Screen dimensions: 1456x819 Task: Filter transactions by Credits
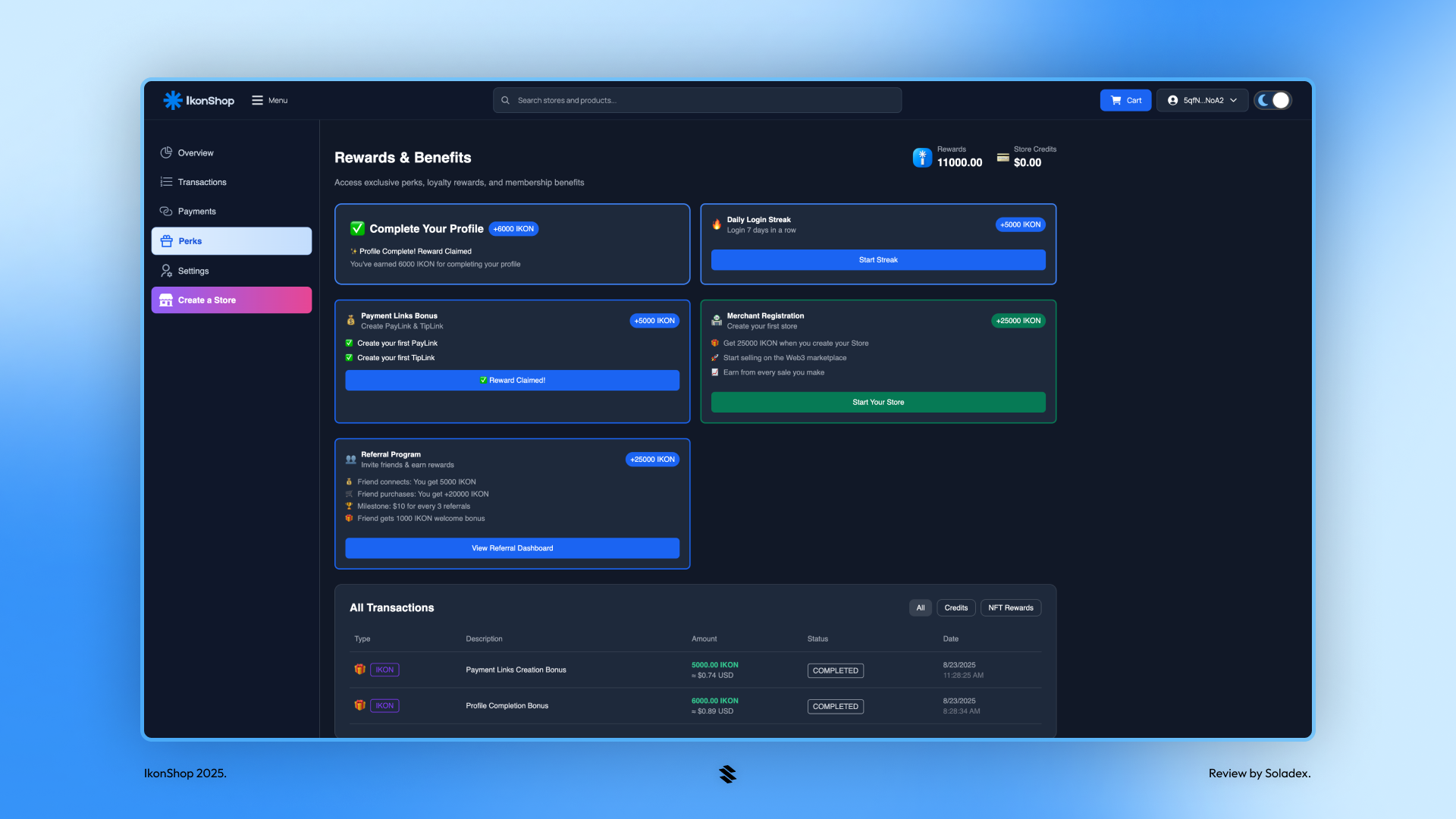pyautogui.click(x=955, y=608)
